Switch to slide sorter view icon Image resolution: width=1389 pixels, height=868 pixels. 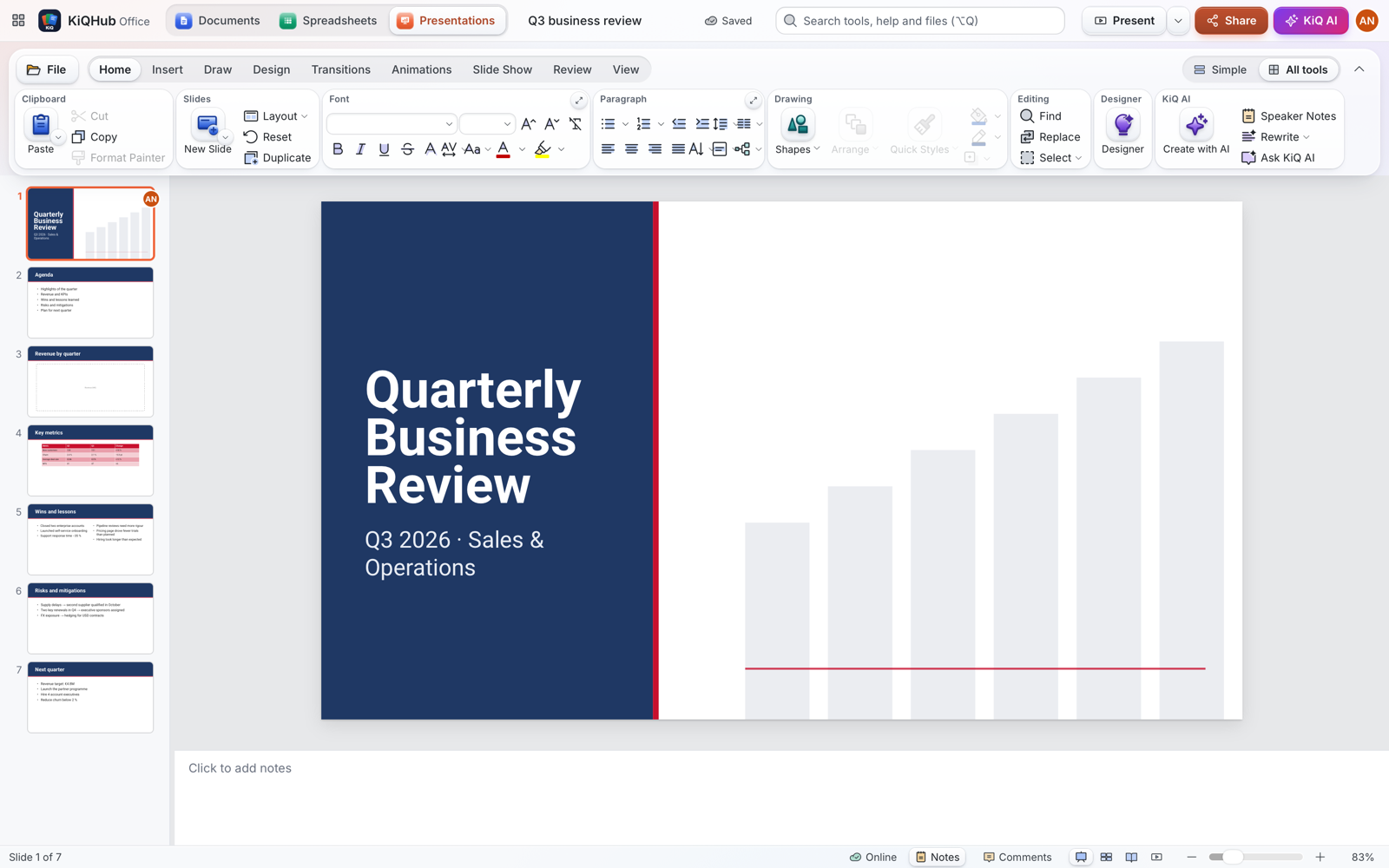(1106, 857)
